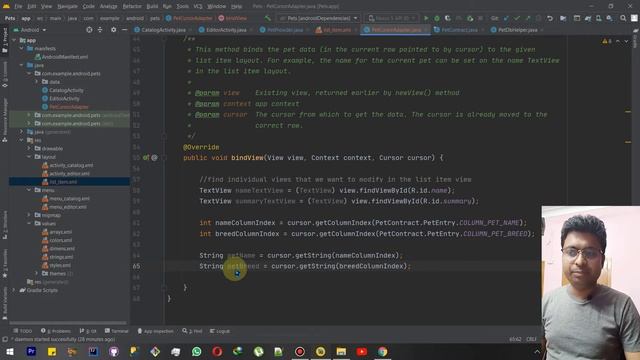Open YouTube app from taskbar
640x360 pixels.
pos(362,351)
